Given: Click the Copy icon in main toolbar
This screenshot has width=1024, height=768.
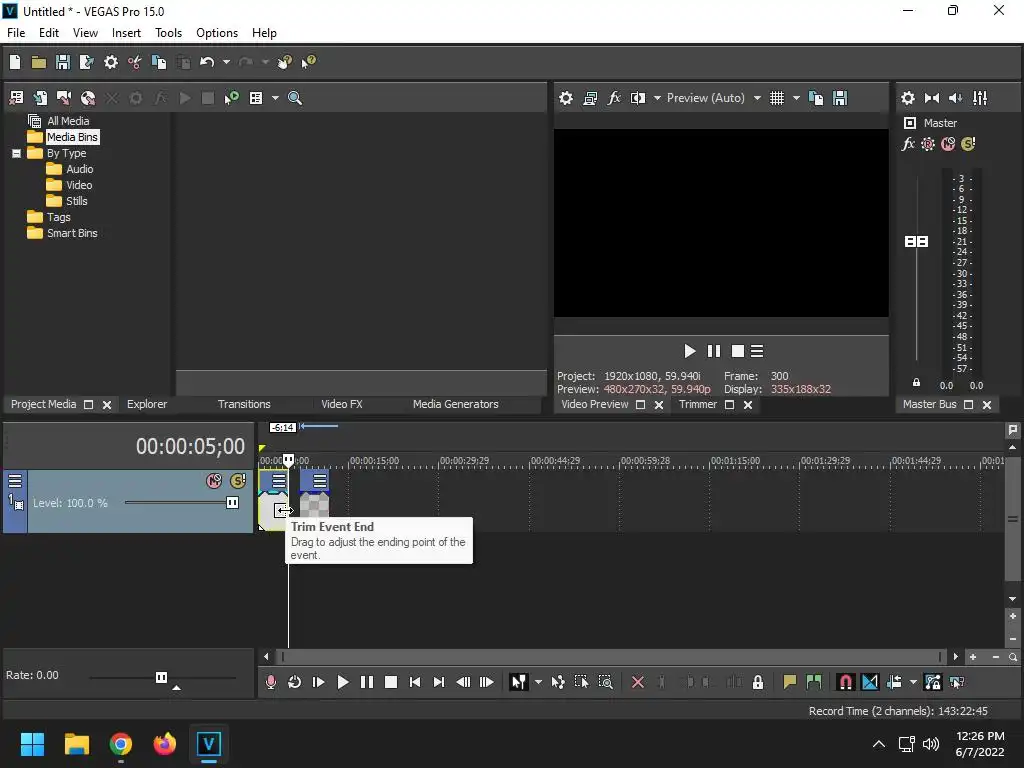Looking at the screenshot, I should click(x=159, y=62).
